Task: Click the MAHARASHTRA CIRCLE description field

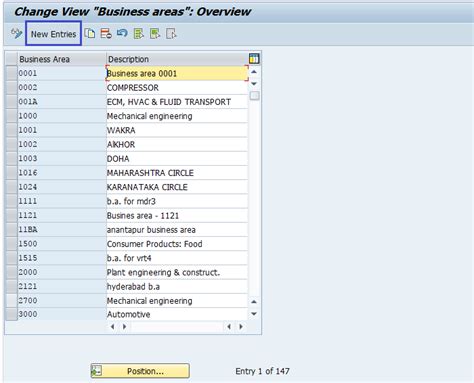Action: [177, 173]
